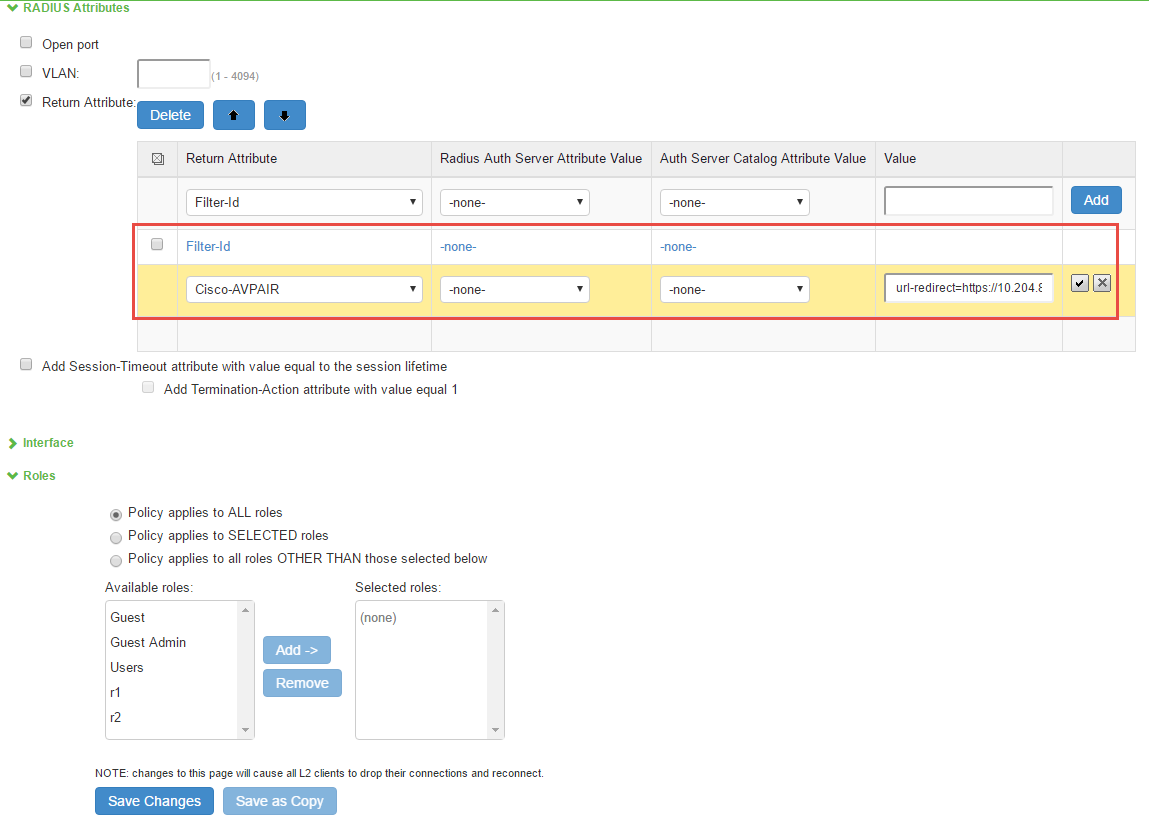Image resolution: width=1149 pixels, height=815 pixels.
Task: Click the move-up arrow button
Action: click(x=234, y=115)
